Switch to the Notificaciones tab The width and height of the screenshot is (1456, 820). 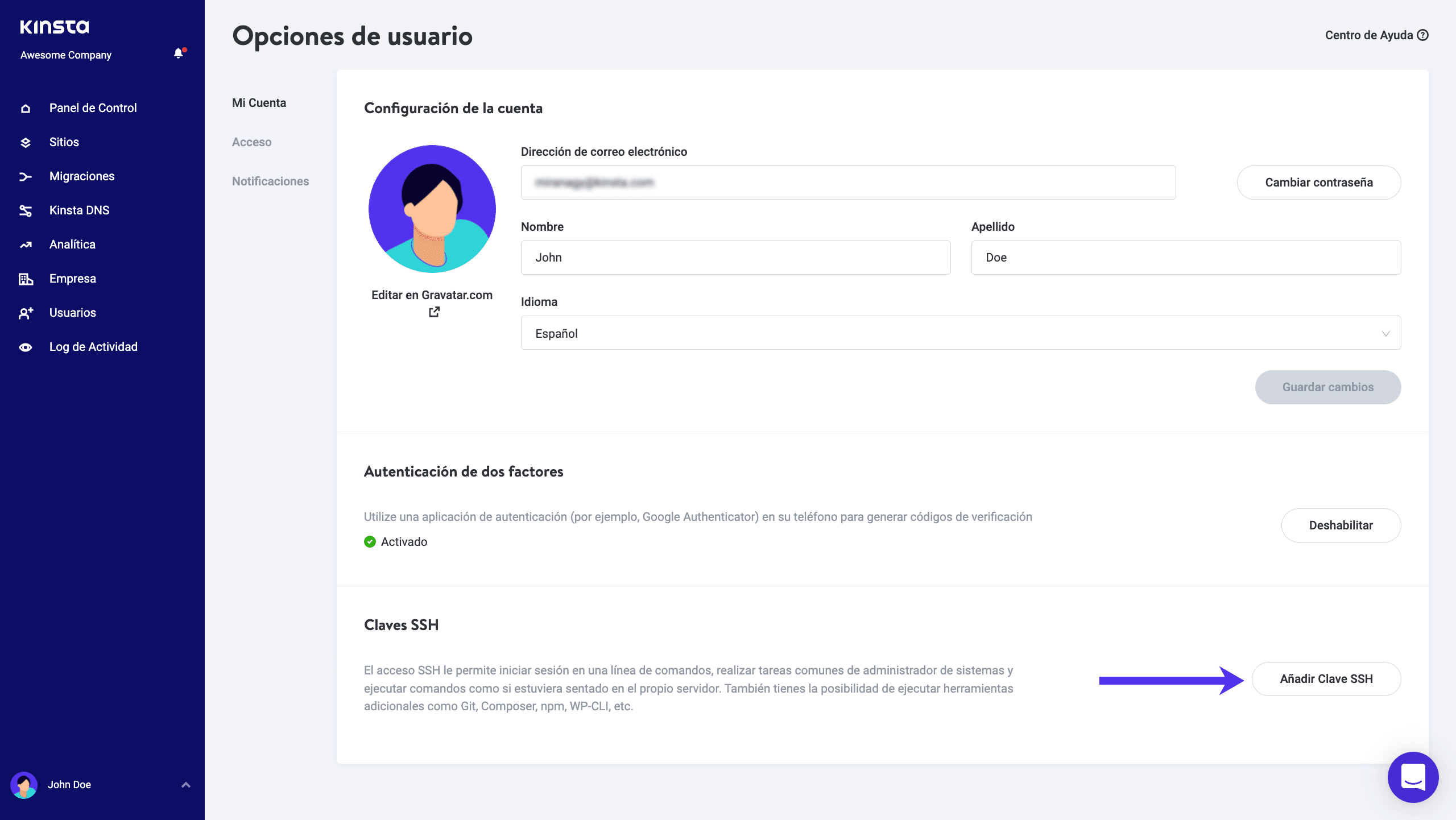click(270, 181)
